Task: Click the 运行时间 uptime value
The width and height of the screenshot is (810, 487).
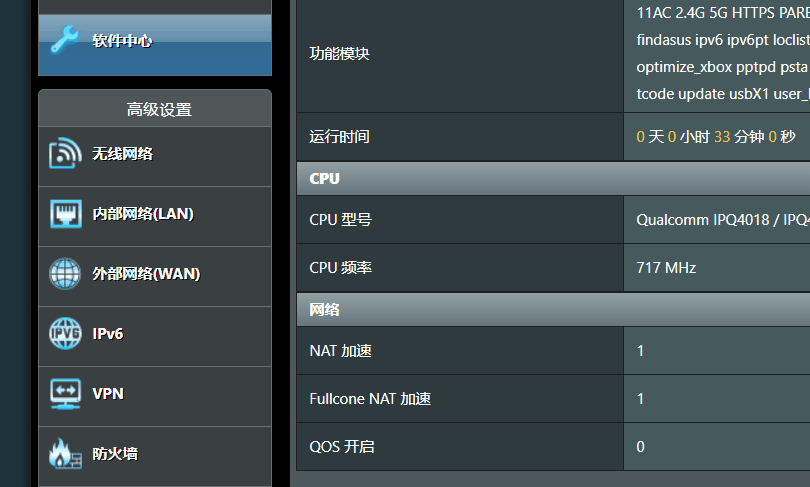Action: [716, 136]
